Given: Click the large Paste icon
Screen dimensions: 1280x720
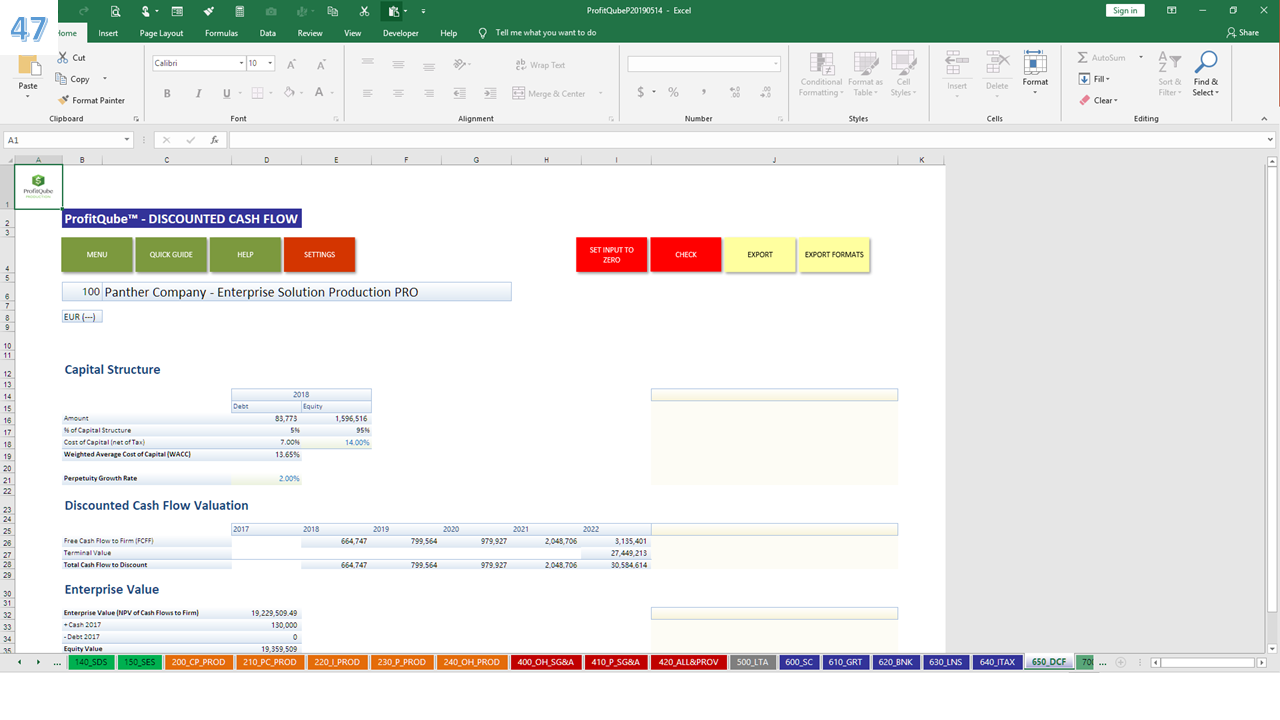Looking at the screenshot, I should pos(29,67).
